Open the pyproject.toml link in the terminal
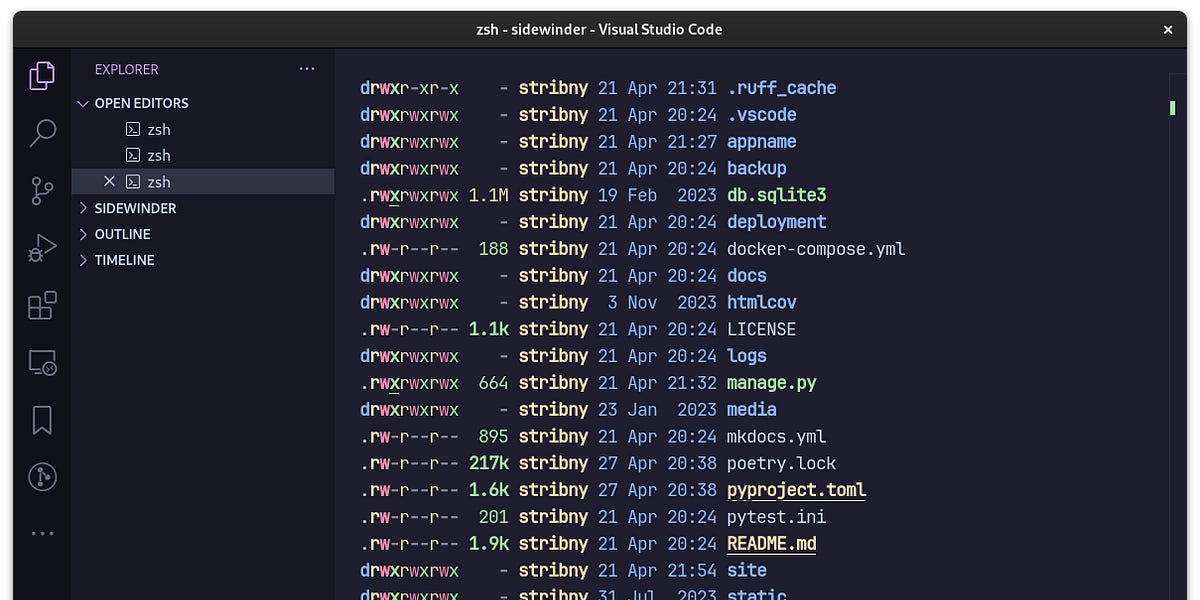1200x600 pixels. pos(796,490)
